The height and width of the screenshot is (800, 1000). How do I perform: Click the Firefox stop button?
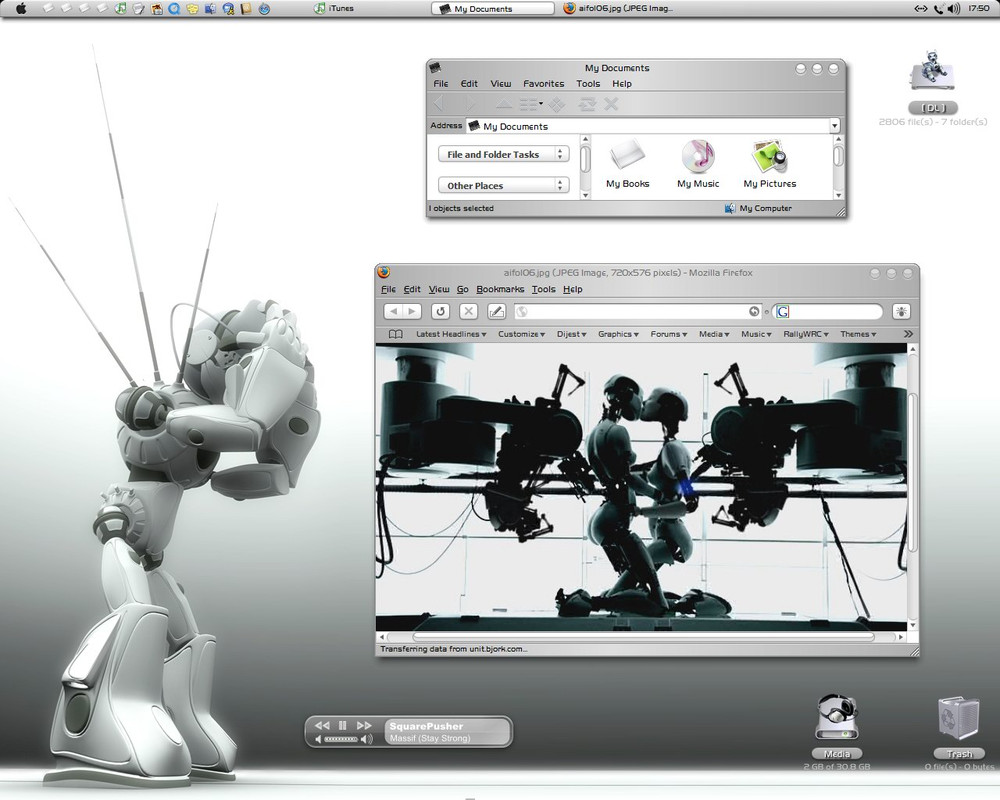[468, 311]
